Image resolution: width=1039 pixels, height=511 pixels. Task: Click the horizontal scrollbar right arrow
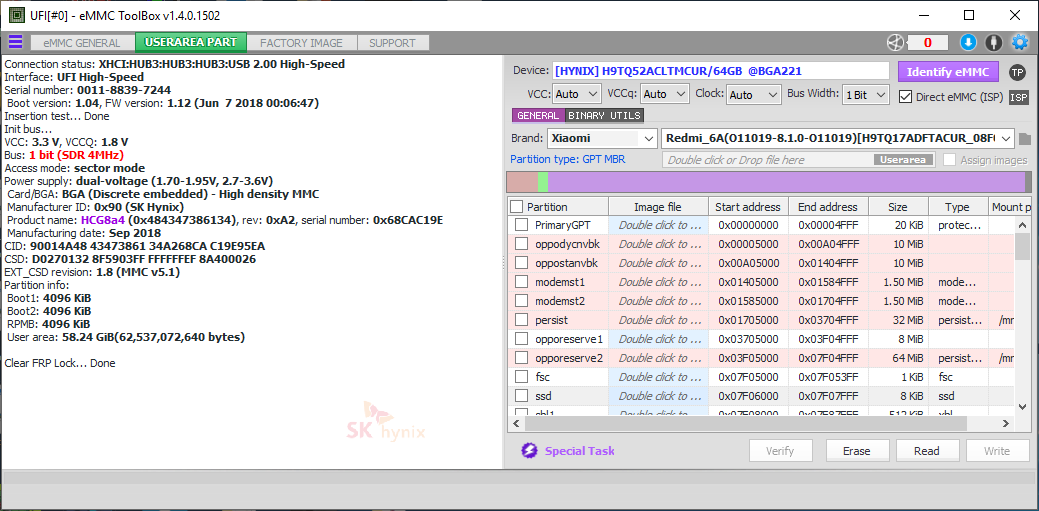point(1007,422)
